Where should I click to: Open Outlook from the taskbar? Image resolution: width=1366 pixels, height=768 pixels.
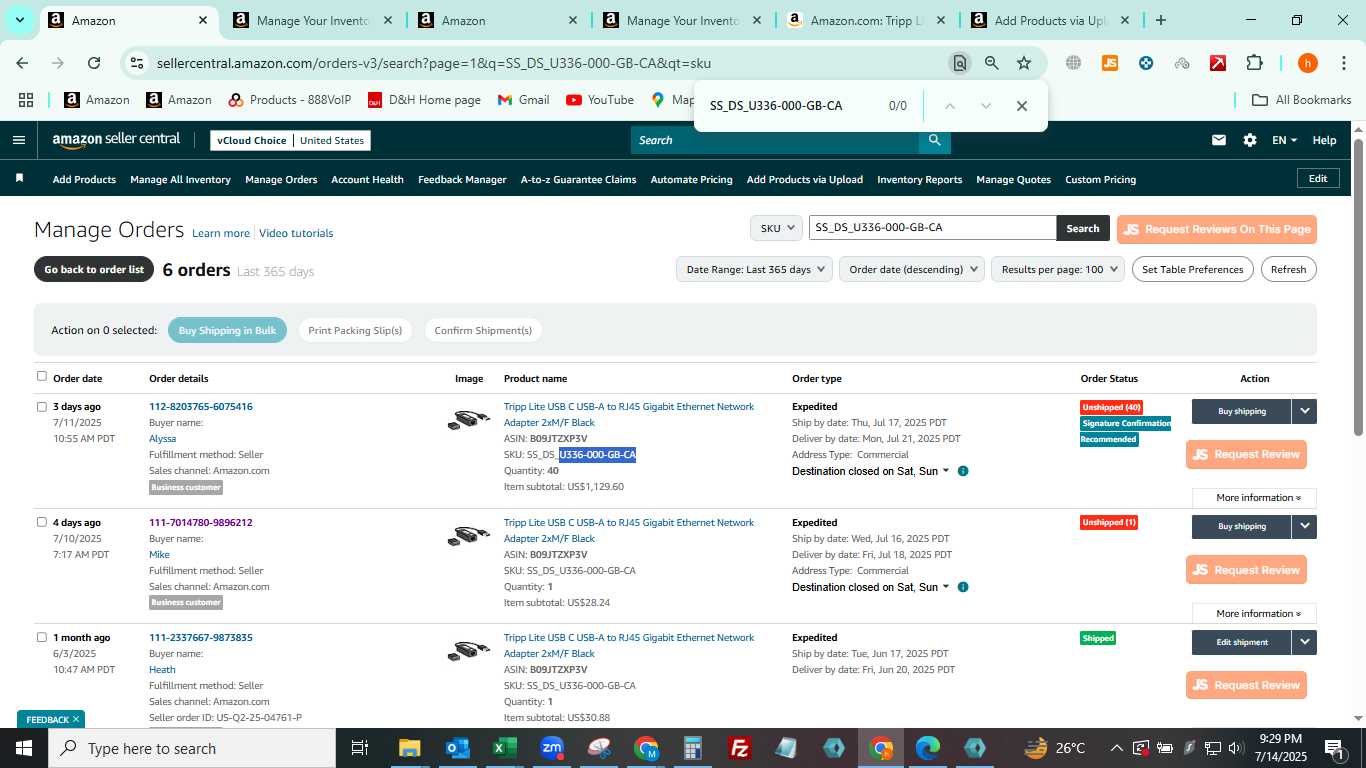click(457, 748)
